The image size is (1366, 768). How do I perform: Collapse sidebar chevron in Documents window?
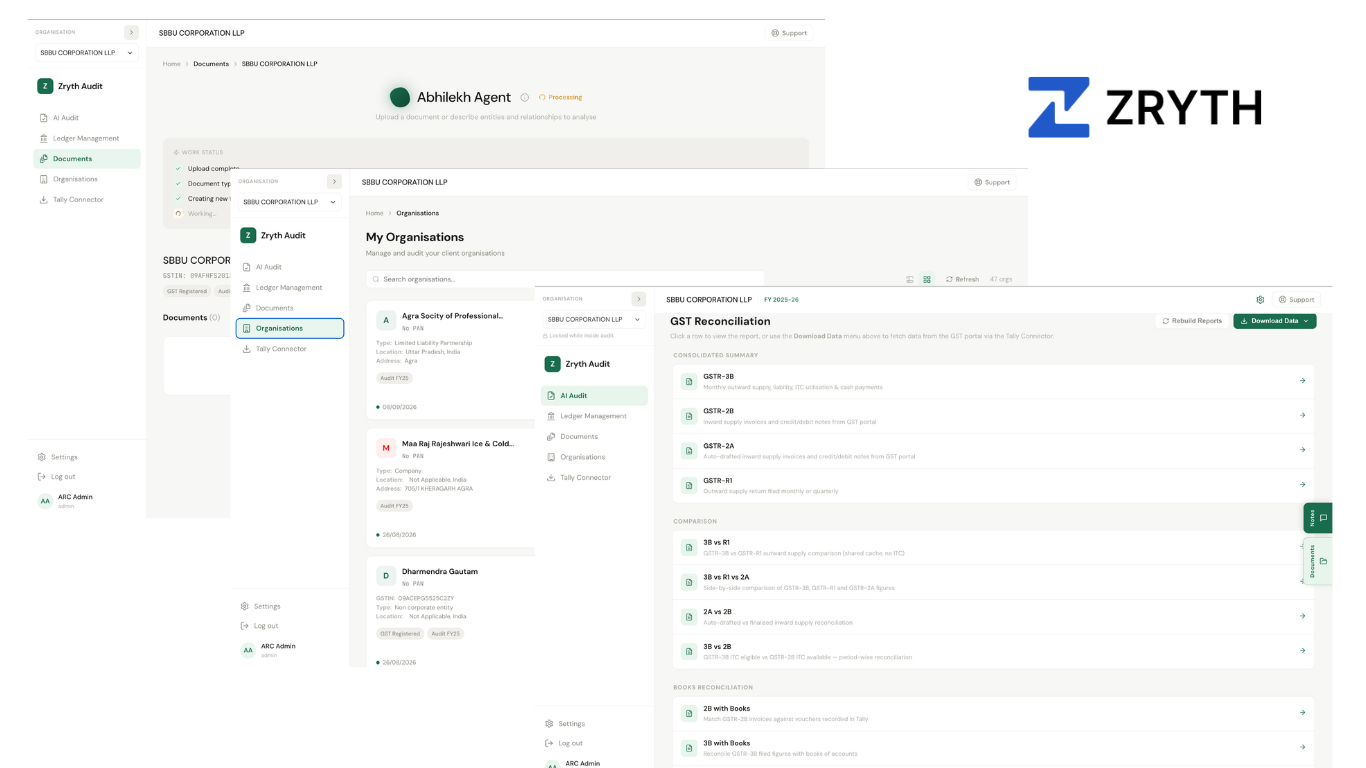(x=131, y=32)
